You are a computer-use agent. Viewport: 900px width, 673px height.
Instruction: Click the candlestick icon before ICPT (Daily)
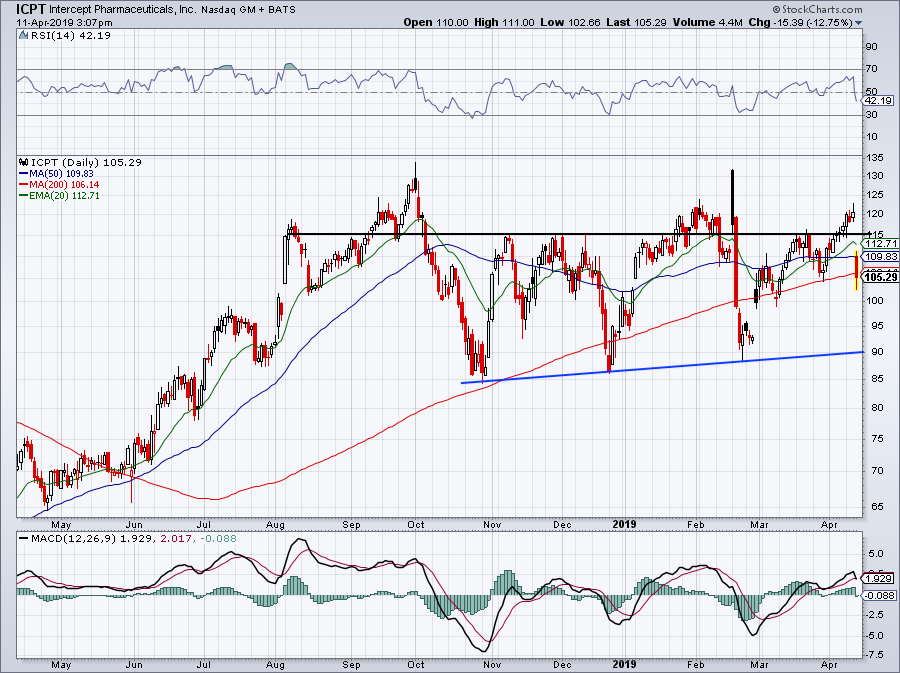[23, 162]
